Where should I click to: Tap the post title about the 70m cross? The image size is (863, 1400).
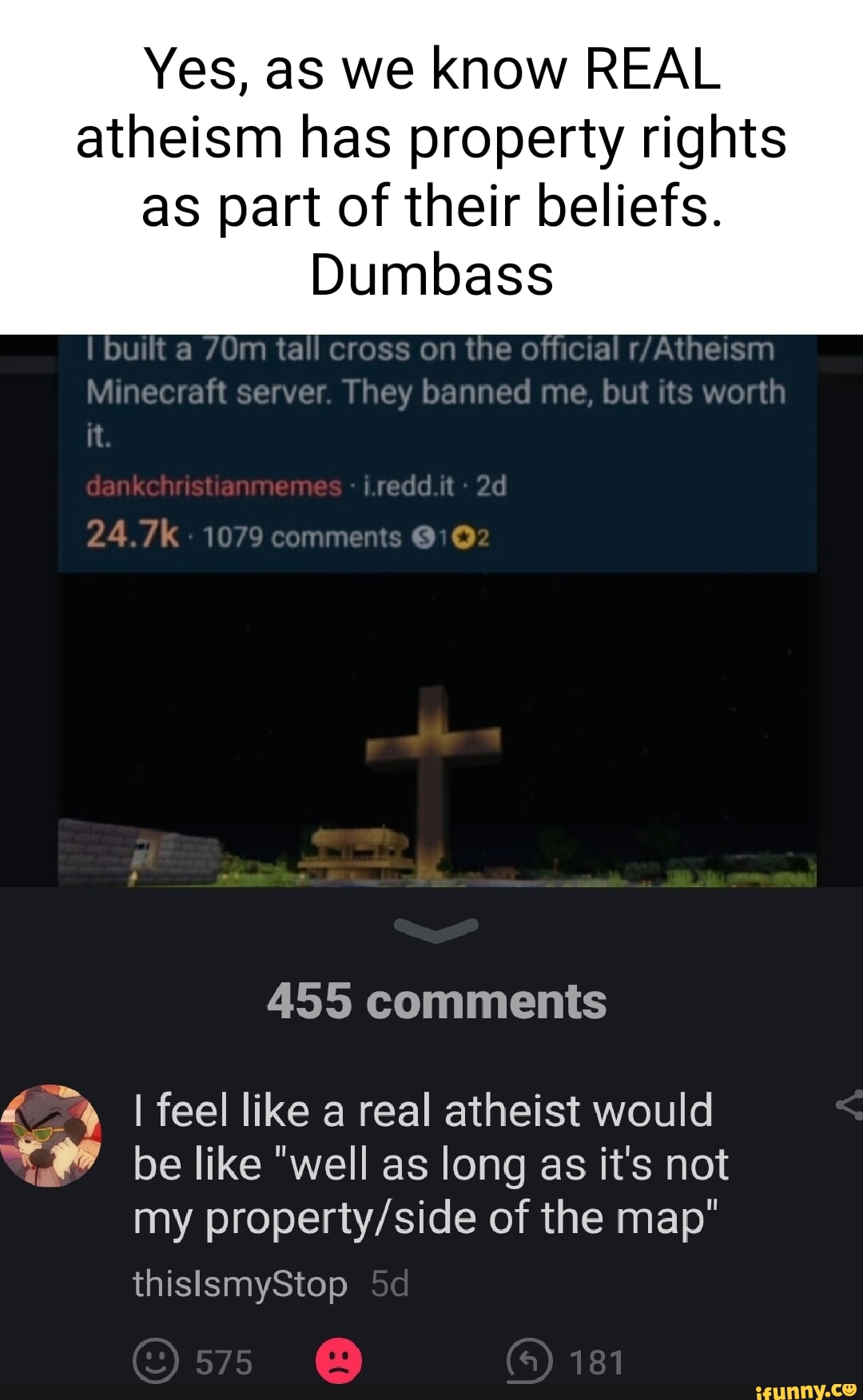[435, 391]
